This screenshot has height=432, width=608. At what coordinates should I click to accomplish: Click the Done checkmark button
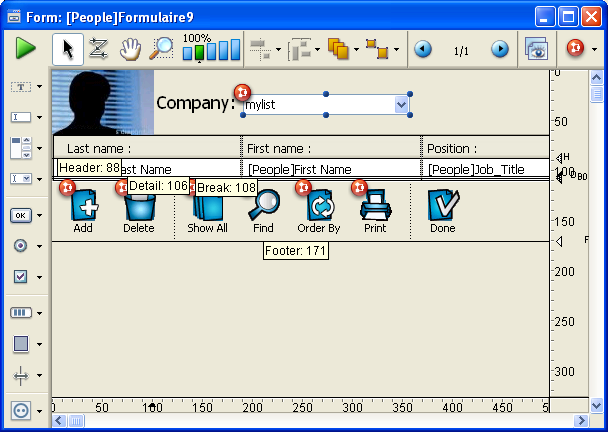442,205
